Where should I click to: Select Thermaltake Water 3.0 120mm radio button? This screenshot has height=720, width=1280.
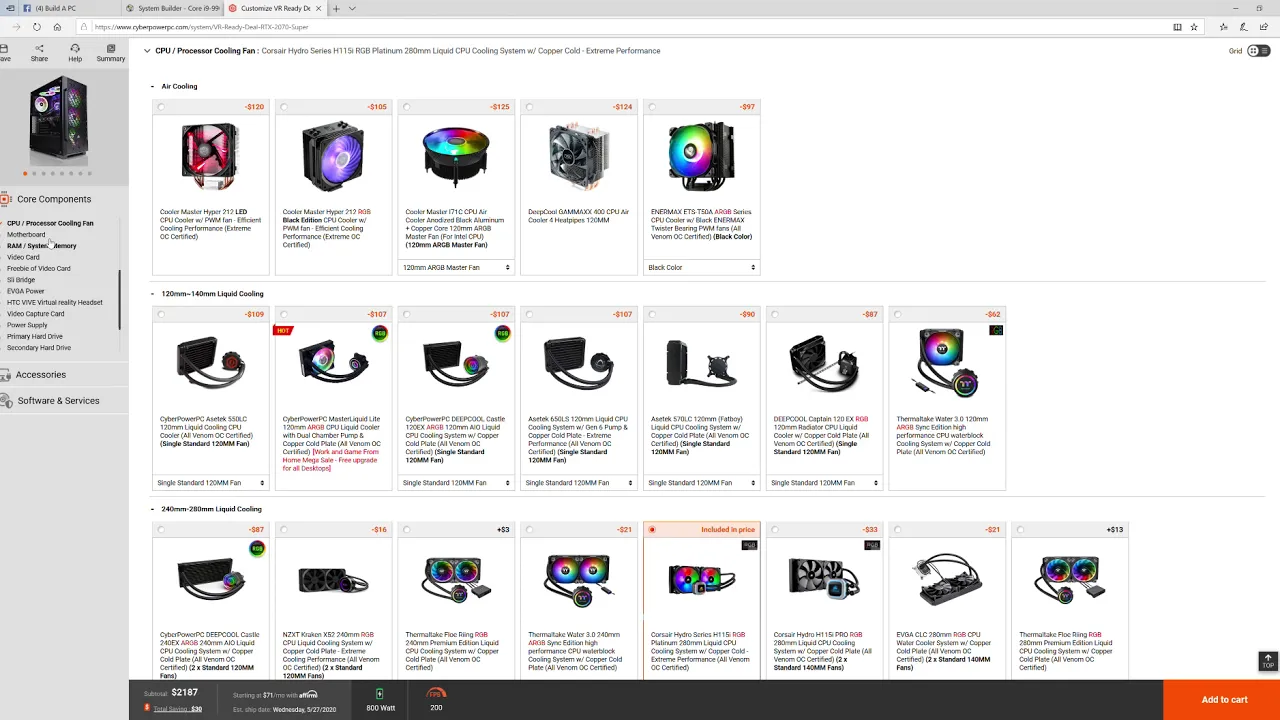[898, 314]
